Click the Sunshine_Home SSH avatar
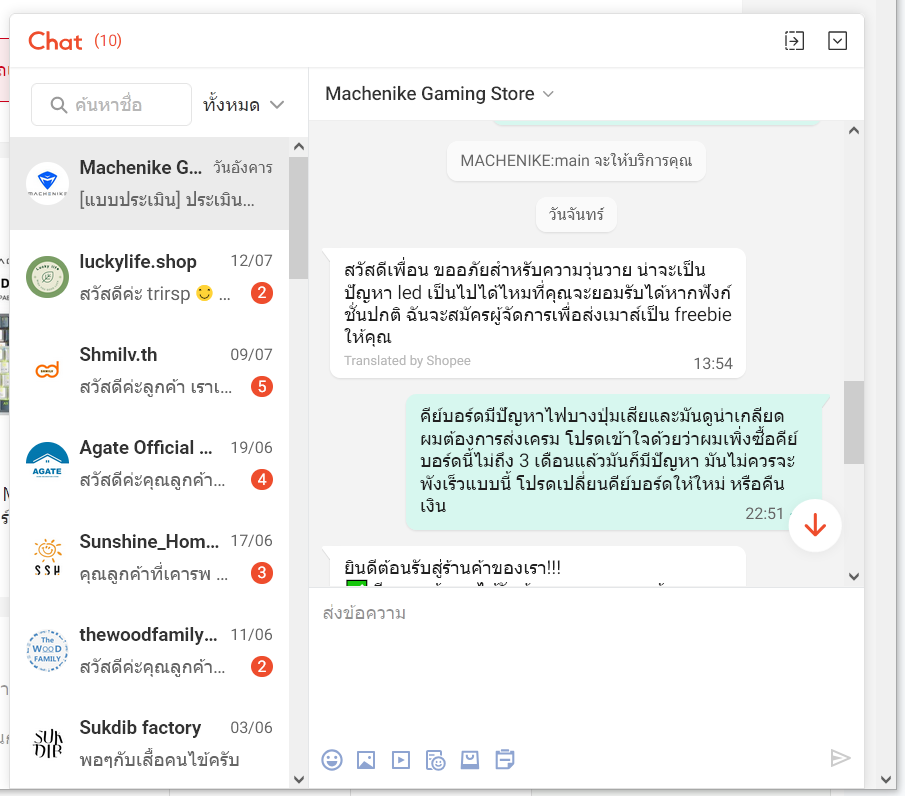The image size is (905, 796). [x=47, y=557]
